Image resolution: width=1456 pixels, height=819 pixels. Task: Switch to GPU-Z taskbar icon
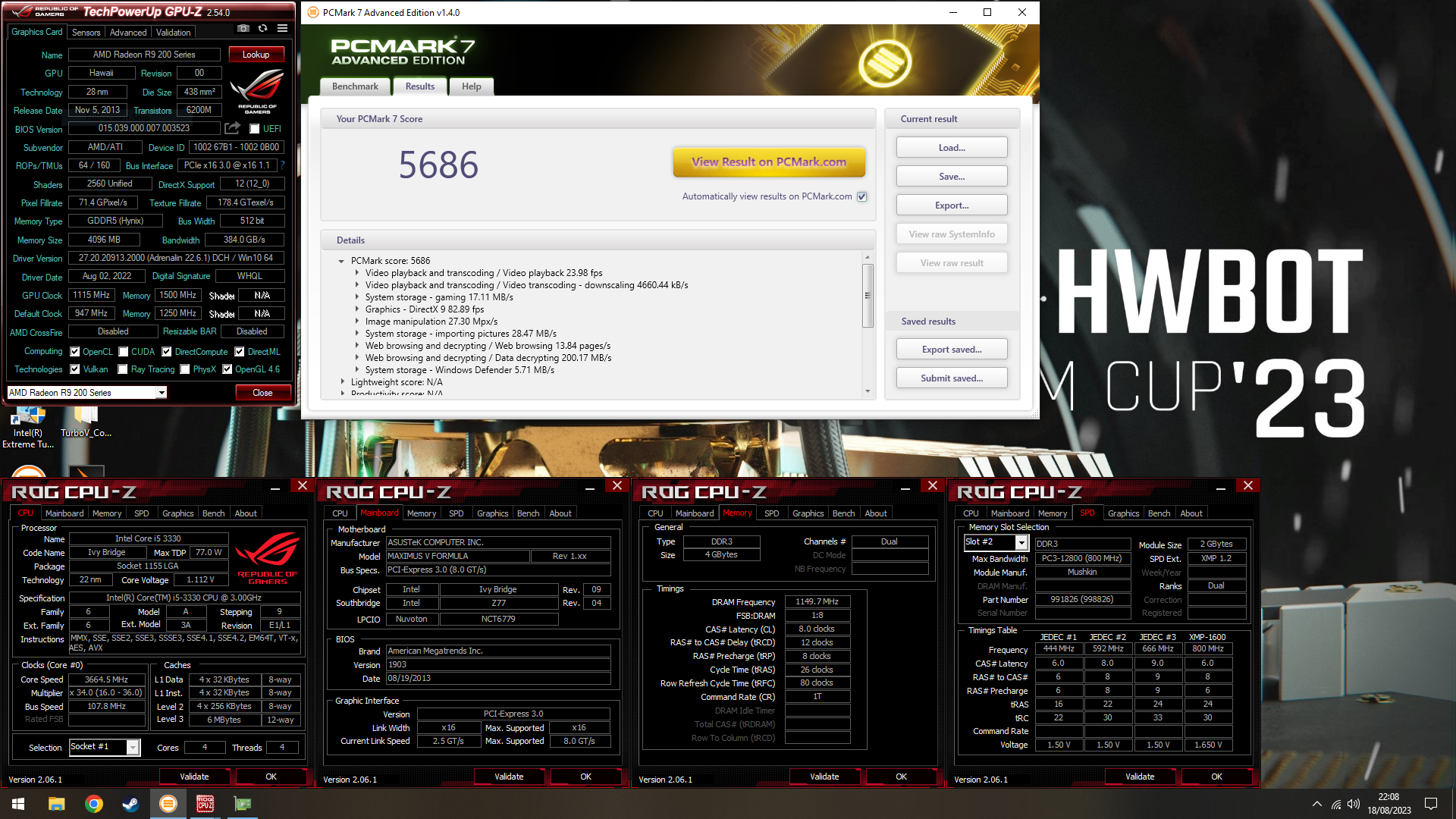pos(243,804)
